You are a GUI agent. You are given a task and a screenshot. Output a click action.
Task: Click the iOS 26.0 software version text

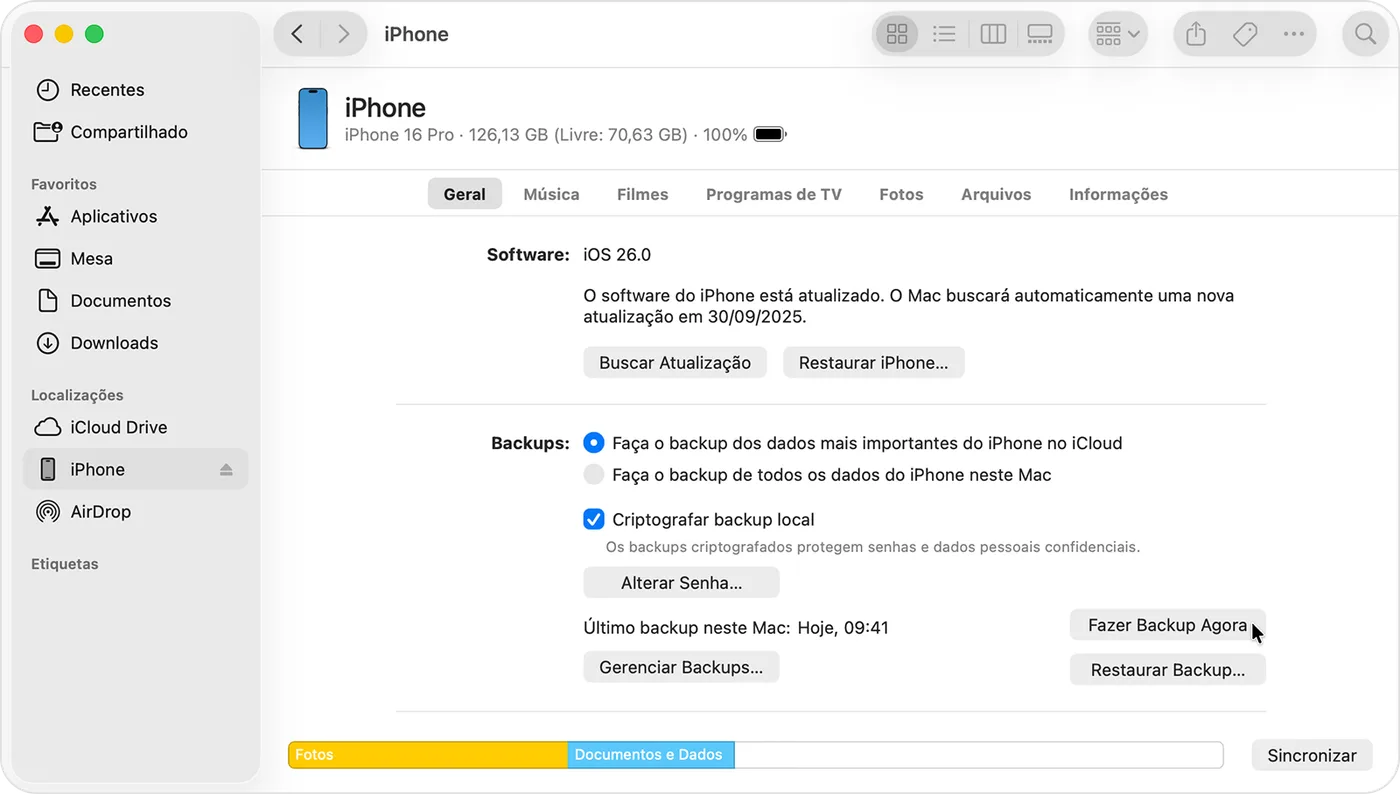point(617,254)
